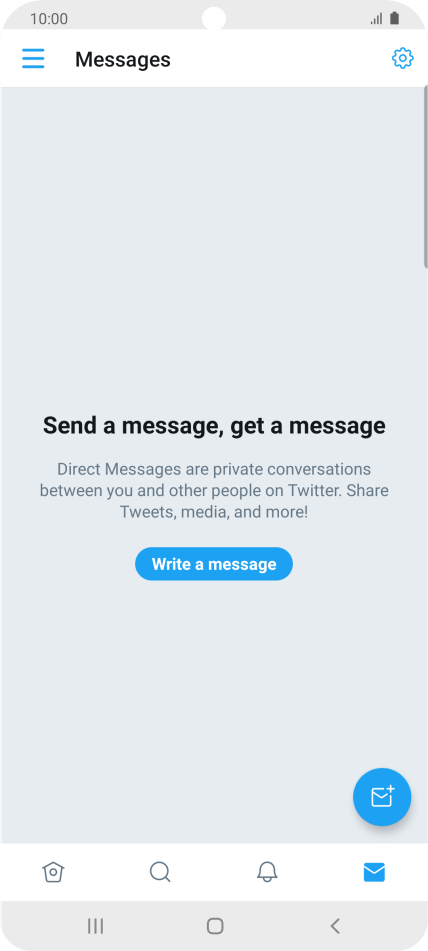
Task: Tap the battery status icon
Action: coord(395,18)
